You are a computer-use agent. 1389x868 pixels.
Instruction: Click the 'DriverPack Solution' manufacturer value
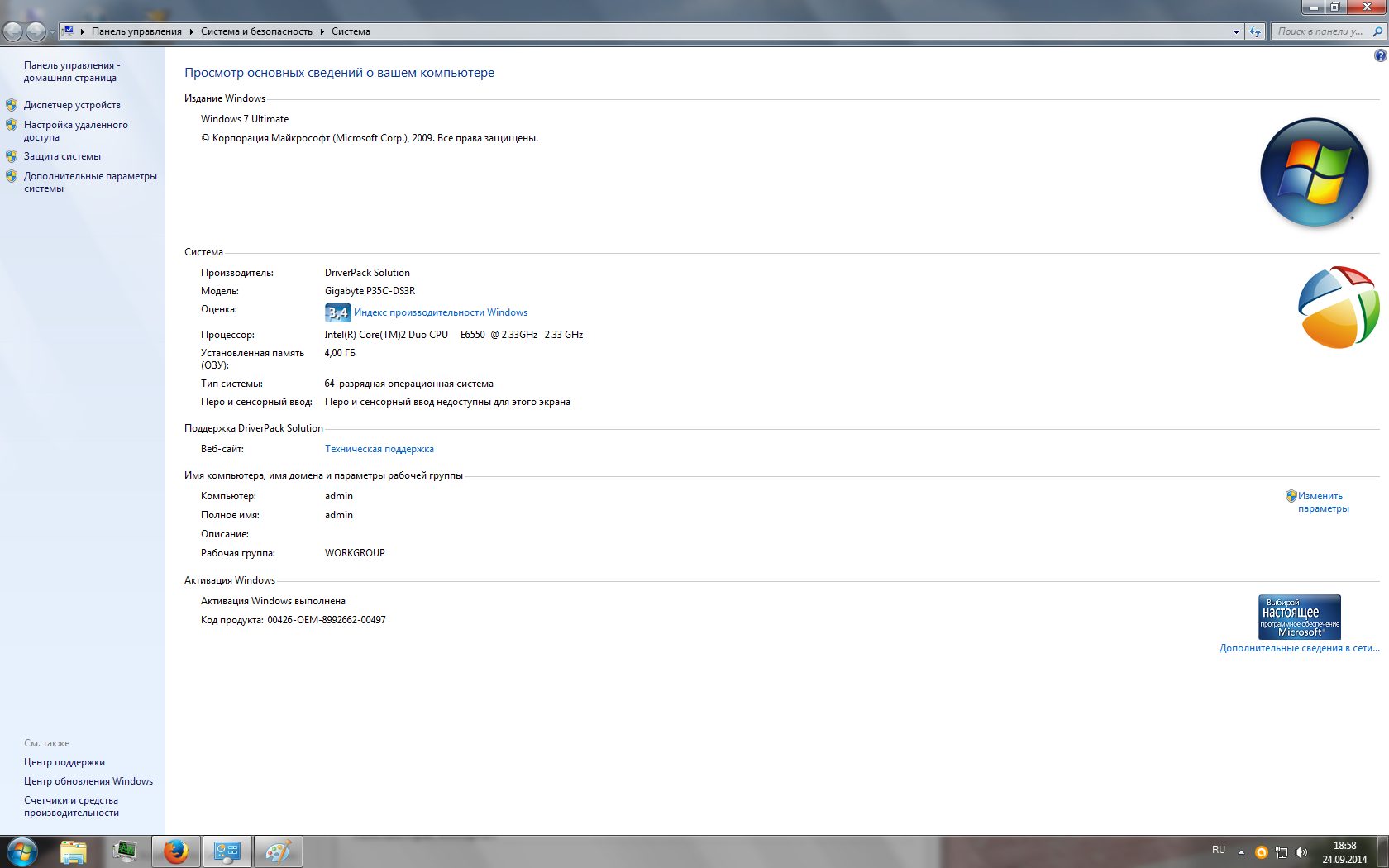pyautogui.click(x=367, y=273)
